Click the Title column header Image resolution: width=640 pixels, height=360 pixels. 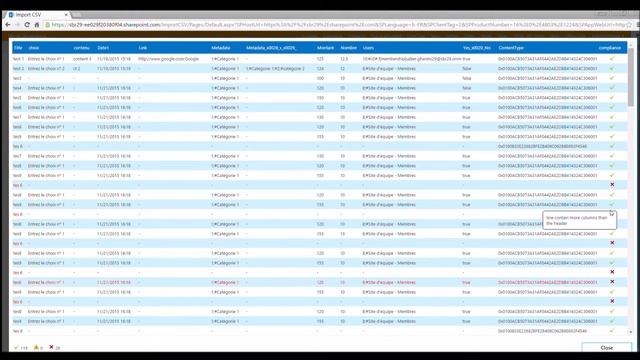(x=18, y=48)
